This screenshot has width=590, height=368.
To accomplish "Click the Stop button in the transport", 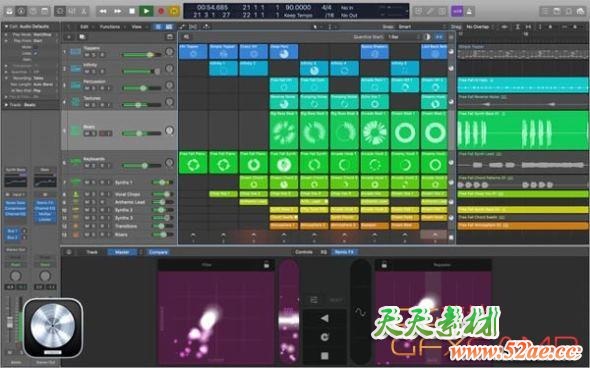I will click(132, 11).
